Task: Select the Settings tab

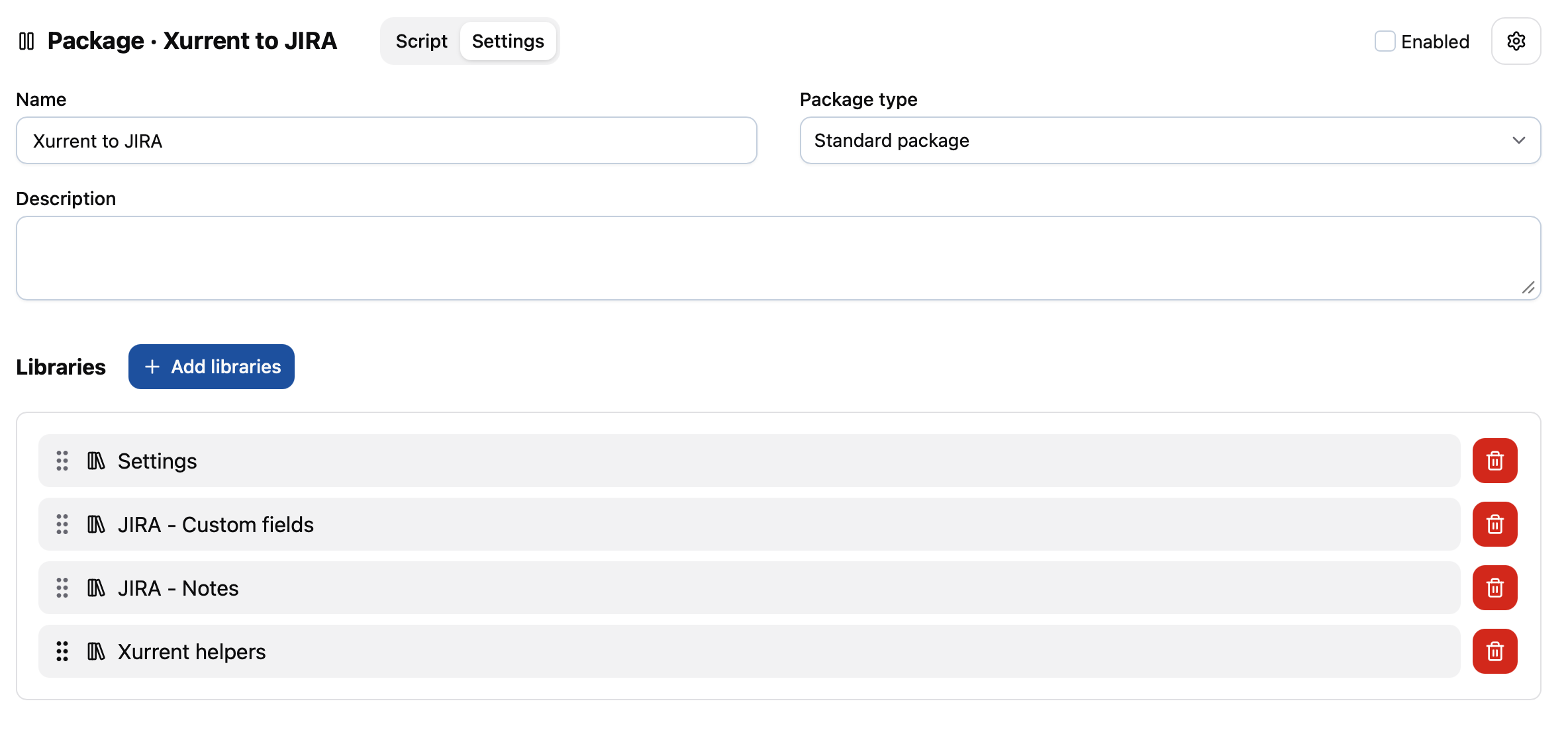Action: pyautogui.click(x=508, y=41)
